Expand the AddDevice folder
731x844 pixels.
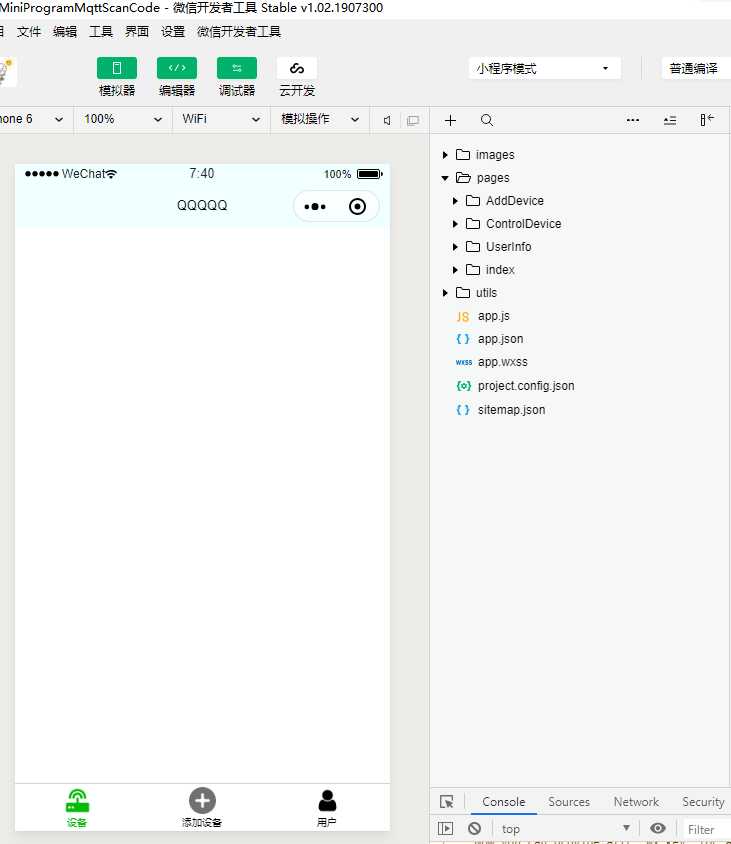pos(455,201)
